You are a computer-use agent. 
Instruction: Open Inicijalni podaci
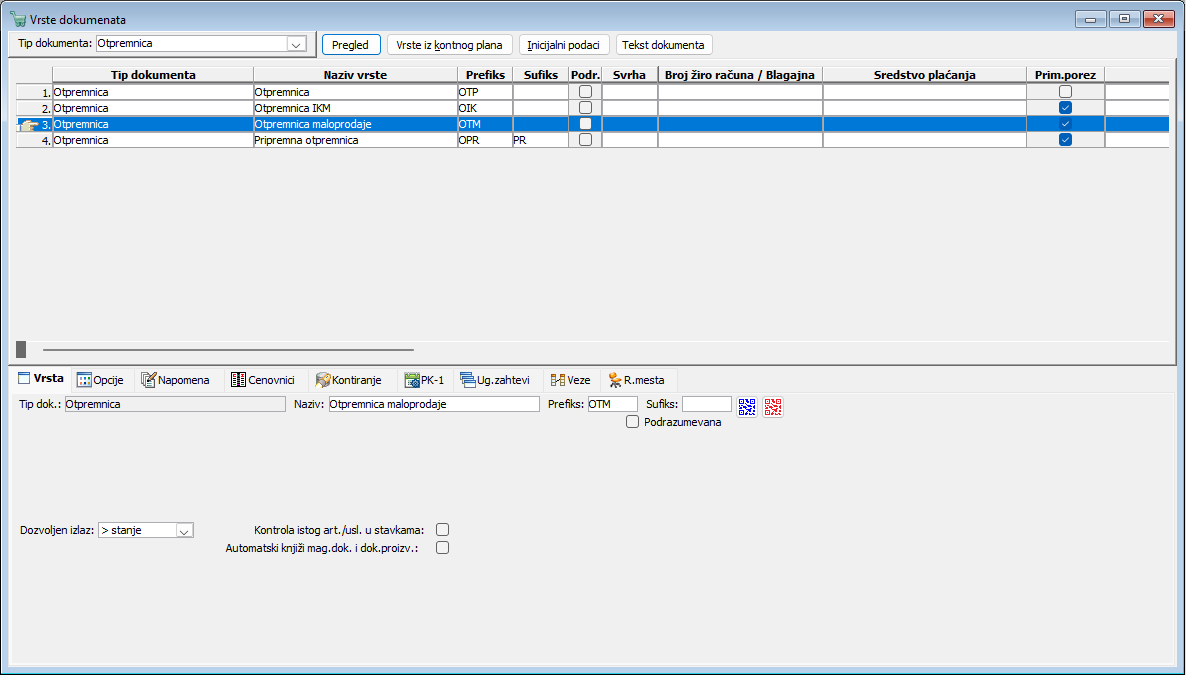pyautogui.click(x=564, y=45)
